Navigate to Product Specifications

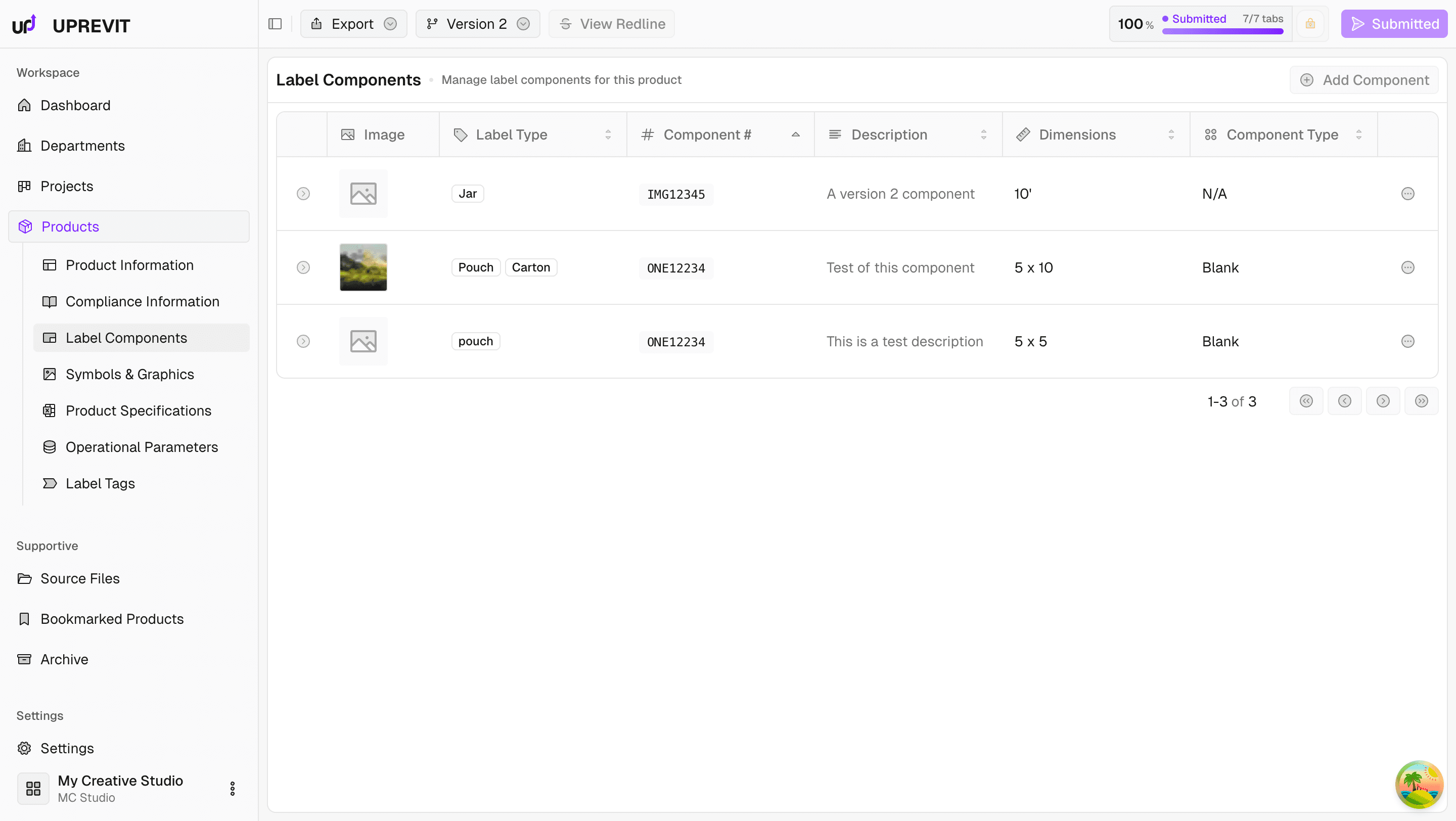tap(138, 411)
